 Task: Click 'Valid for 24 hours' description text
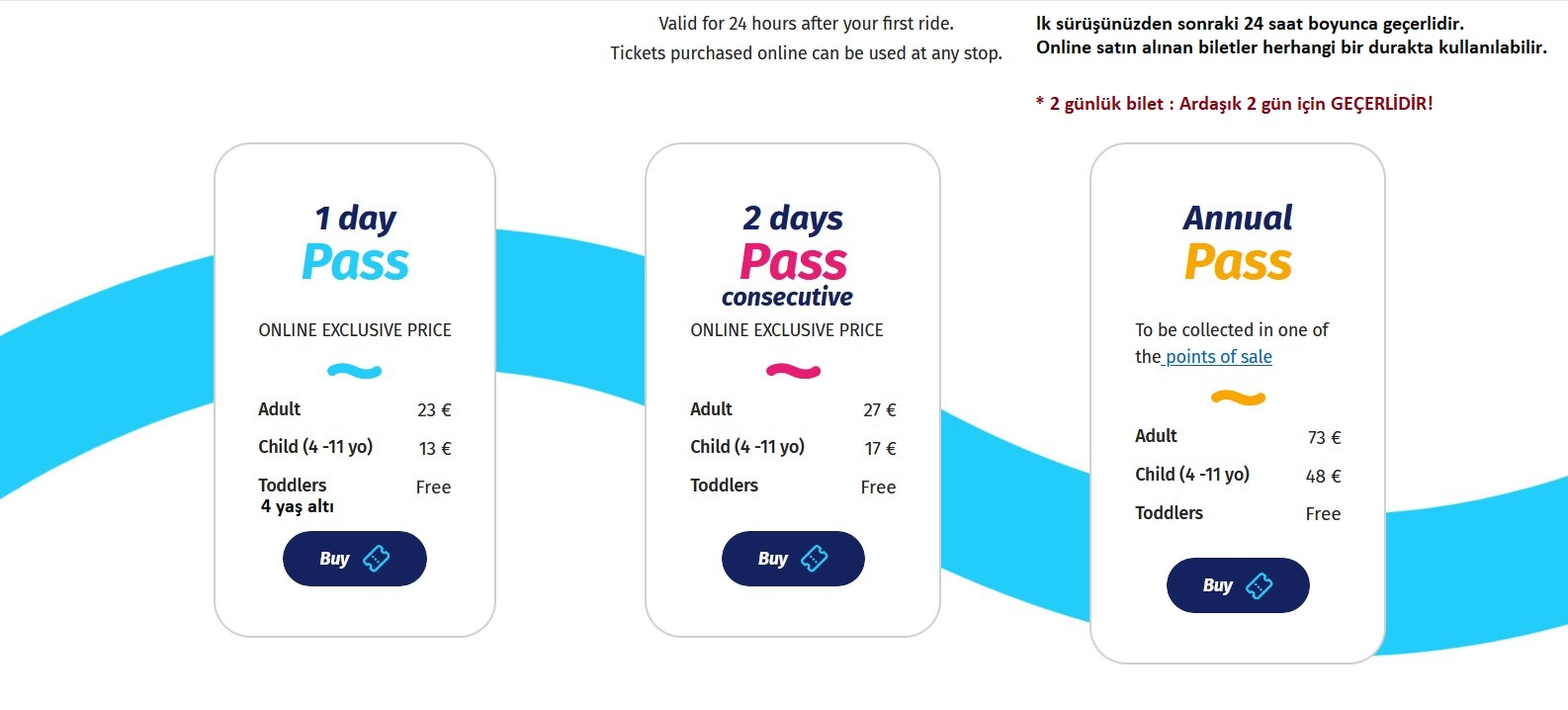(807, 23)
